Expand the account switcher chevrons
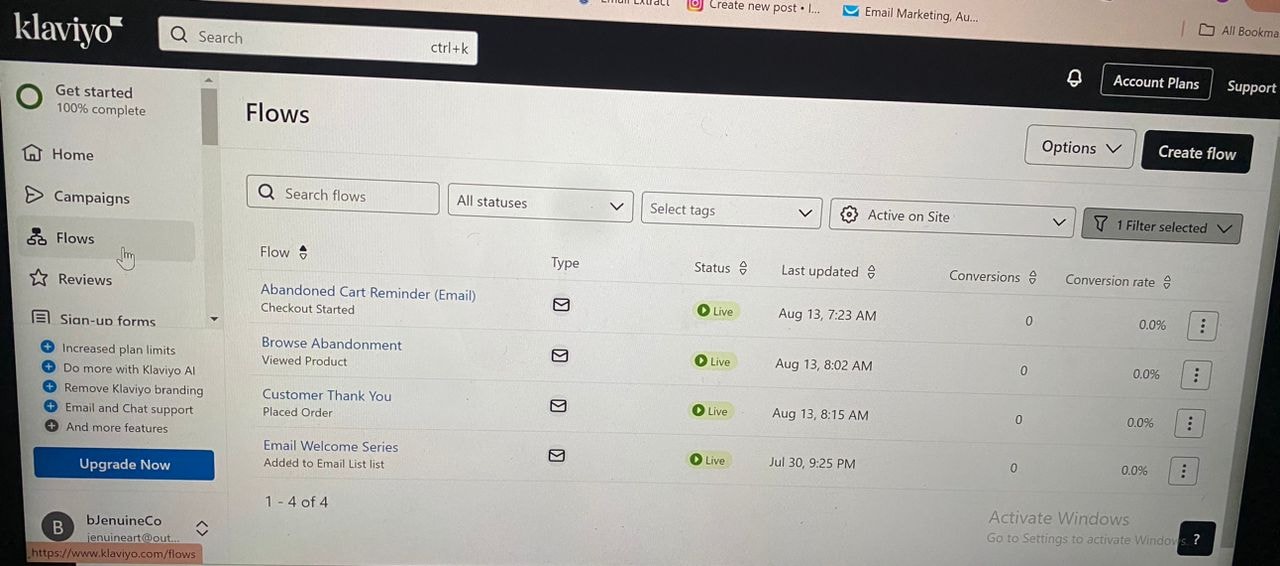This screenshot has width=1280, height=566. coord(201,528)
